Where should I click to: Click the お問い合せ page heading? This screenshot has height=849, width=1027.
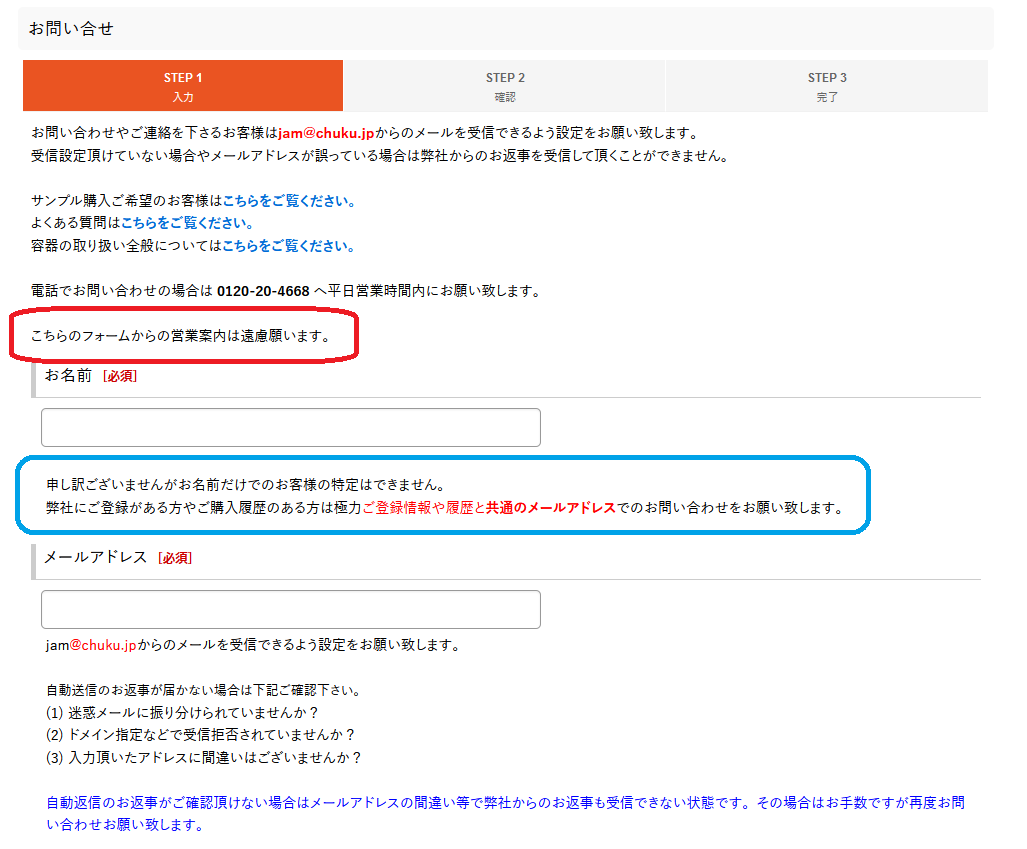[71, 29]
